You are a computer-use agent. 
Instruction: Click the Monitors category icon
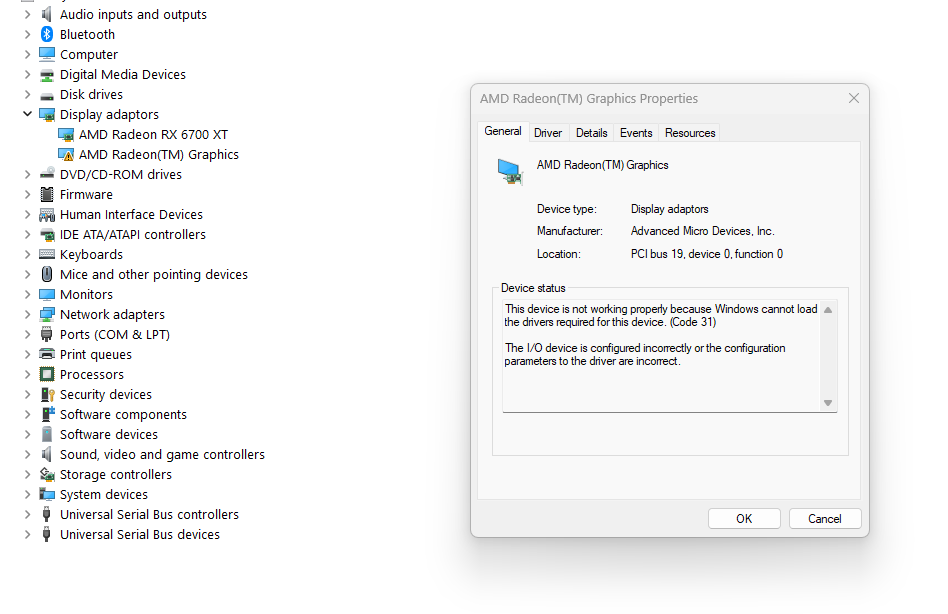pos(47,294)
